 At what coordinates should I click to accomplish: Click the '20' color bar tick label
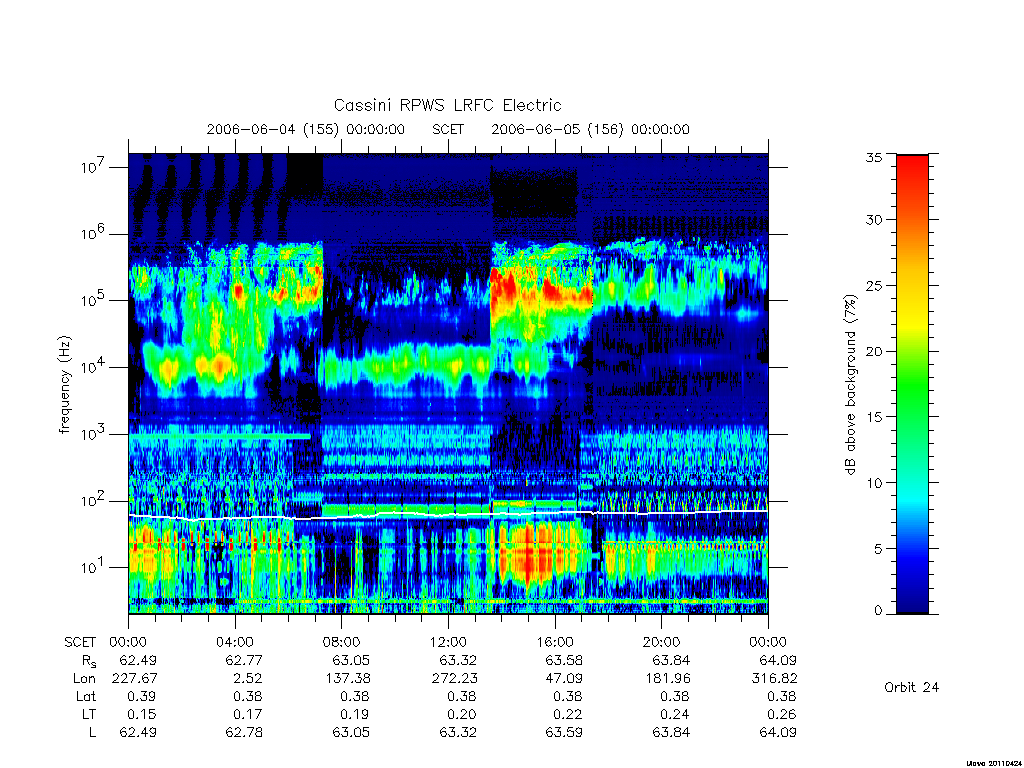(x=873, y=351)
